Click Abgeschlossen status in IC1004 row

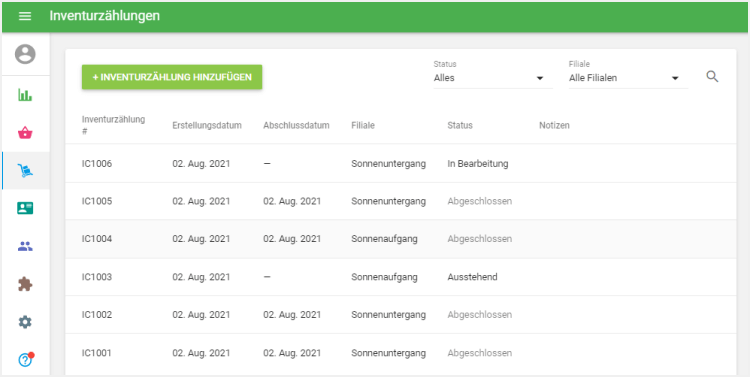[480, 239]
